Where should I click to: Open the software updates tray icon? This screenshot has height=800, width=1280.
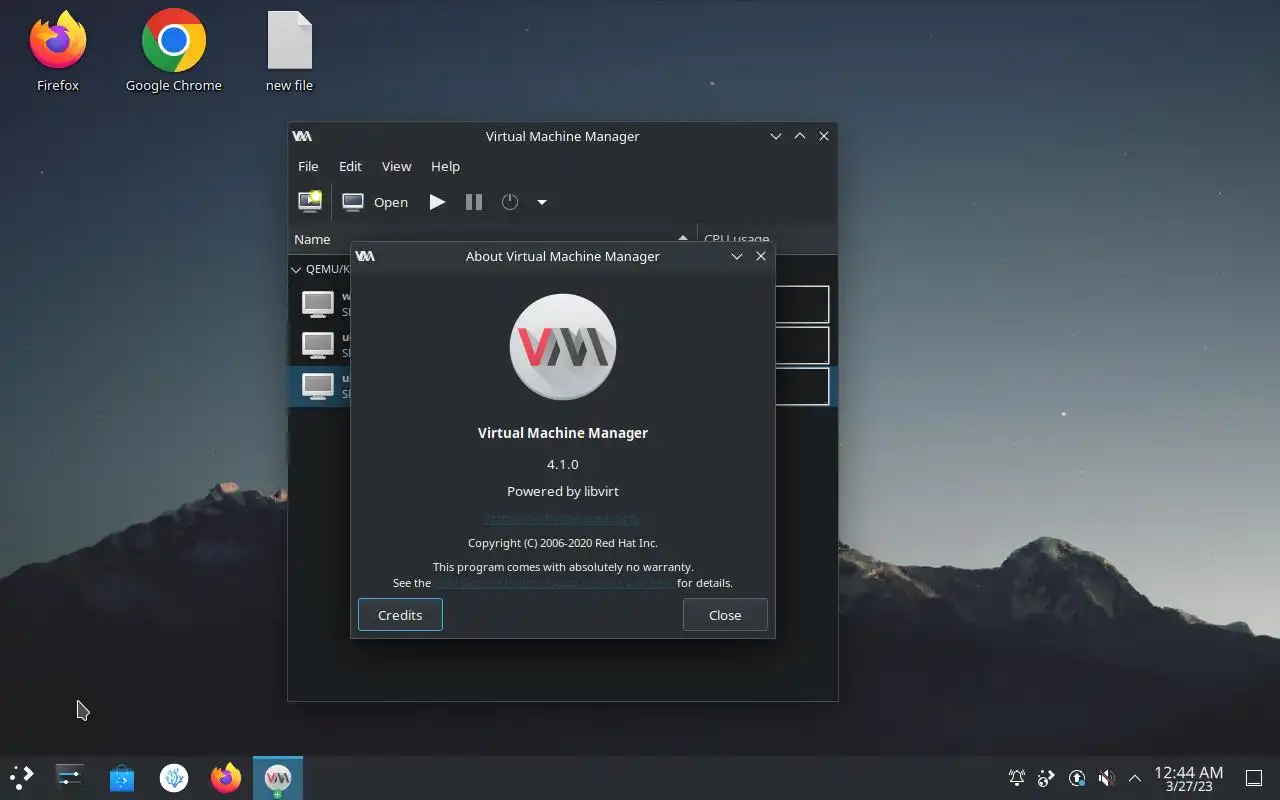tap(1077, 777)
